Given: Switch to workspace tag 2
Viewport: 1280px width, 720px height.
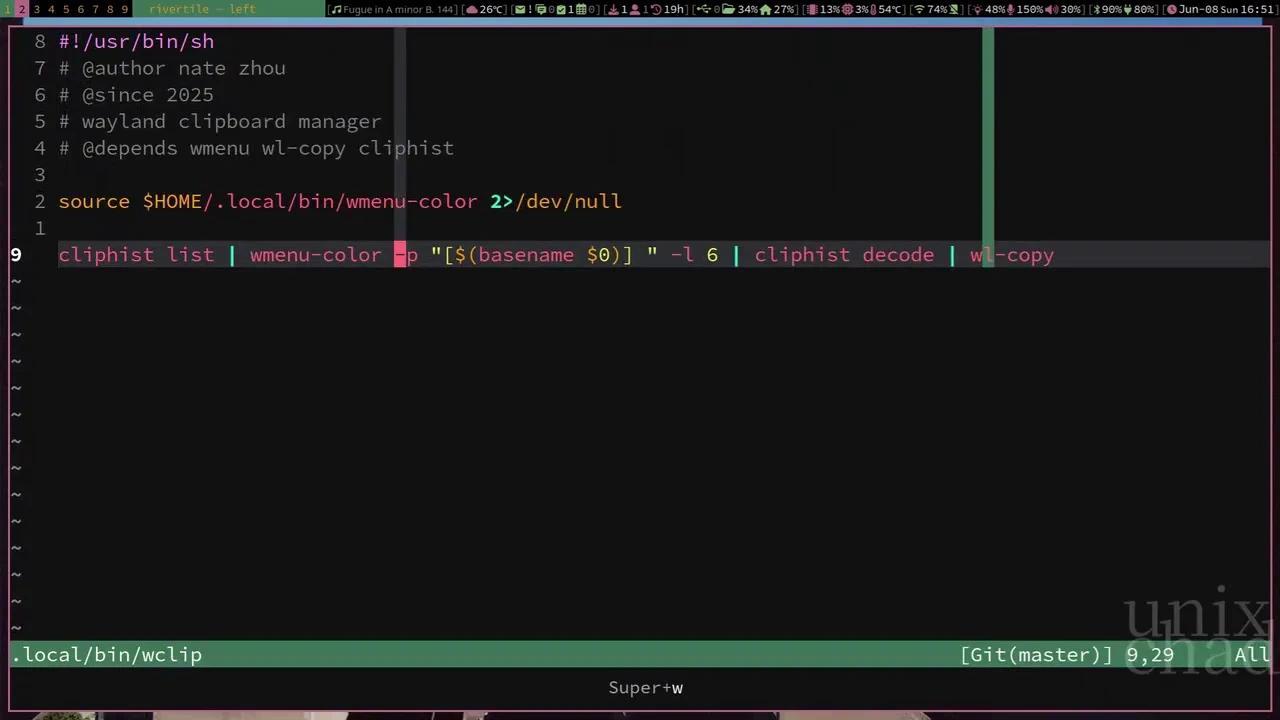Looking at the screenshot, I should tap(21, 9).
